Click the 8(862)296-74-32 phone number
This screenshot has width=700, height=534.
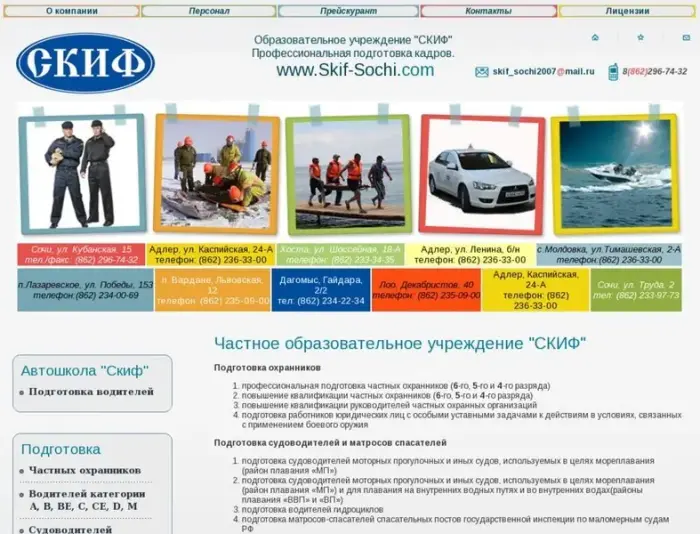point(654,71)
